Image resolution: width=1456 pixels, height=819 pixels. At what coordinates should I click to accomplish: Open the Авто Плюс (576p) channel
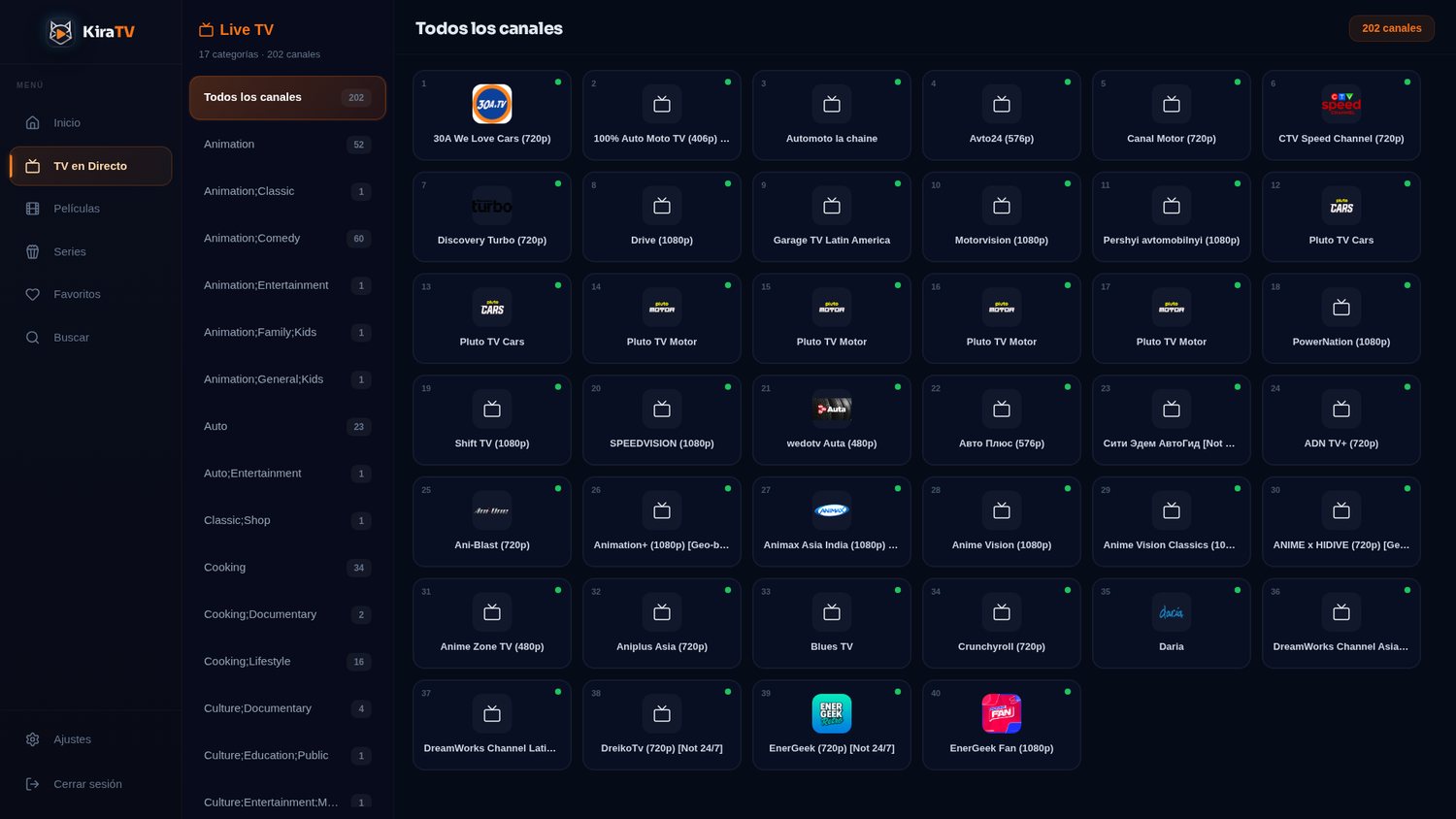click(1002, 420)
